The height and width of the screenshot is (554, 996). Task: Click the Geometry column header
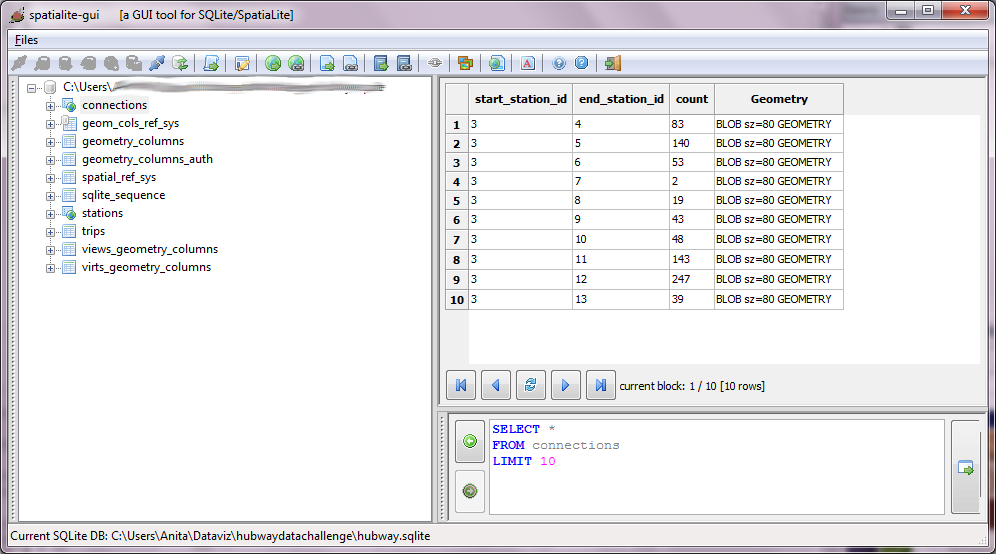coord(778,99)
